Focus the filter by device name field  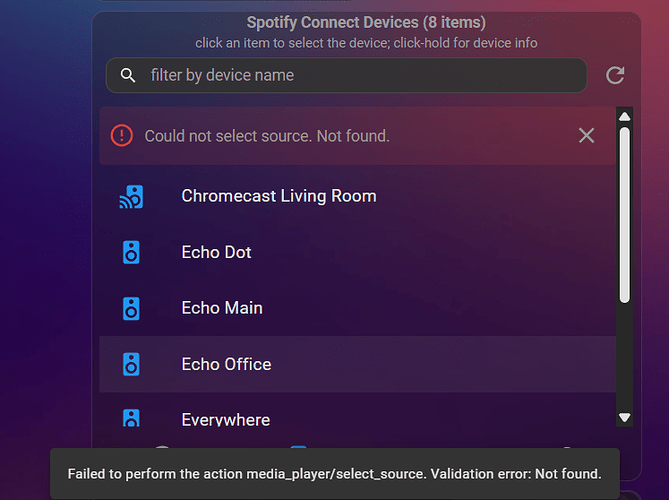346,75
